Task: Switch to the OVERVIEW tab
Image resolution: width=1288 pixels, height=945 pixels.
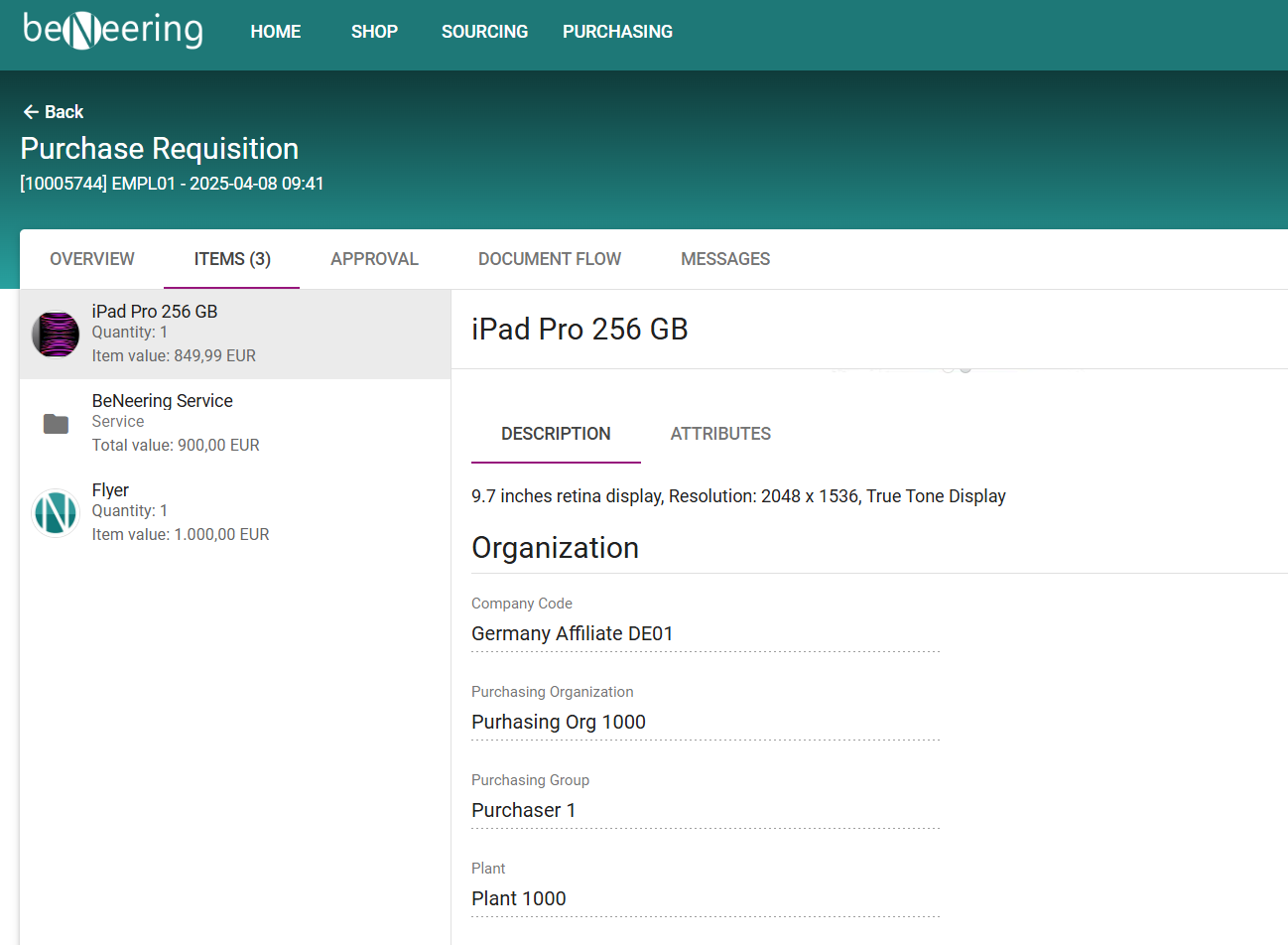Action: [x=92, y=259]
